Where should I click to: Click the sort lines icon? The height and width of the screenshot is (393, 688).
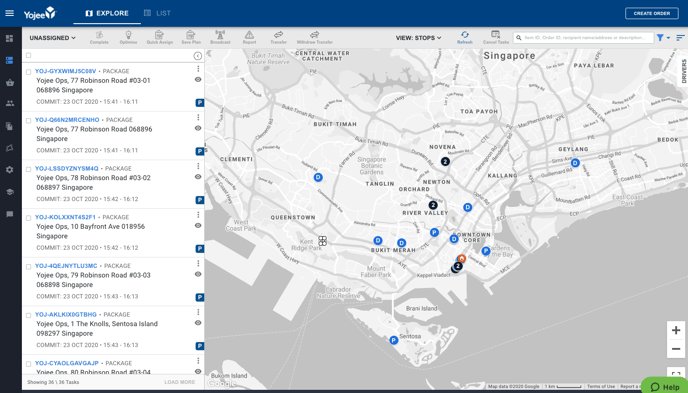tap(680, 38)
